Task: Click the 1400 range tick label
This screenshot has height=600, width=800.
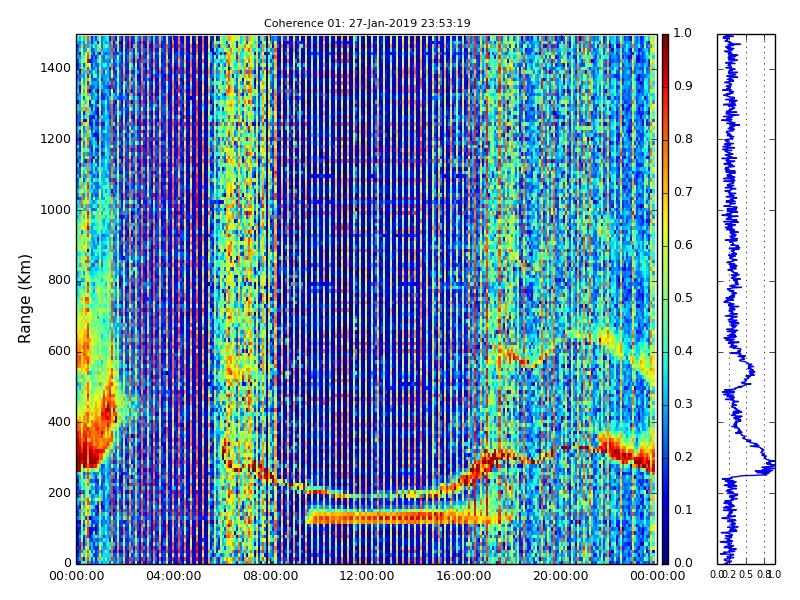Action: (56, 68)
